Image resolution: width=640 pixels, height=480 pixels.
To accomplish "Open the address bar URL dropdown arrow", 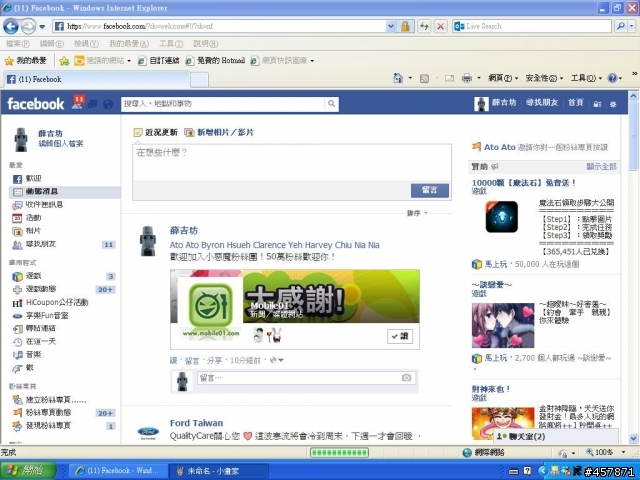I will click(391, 27).
